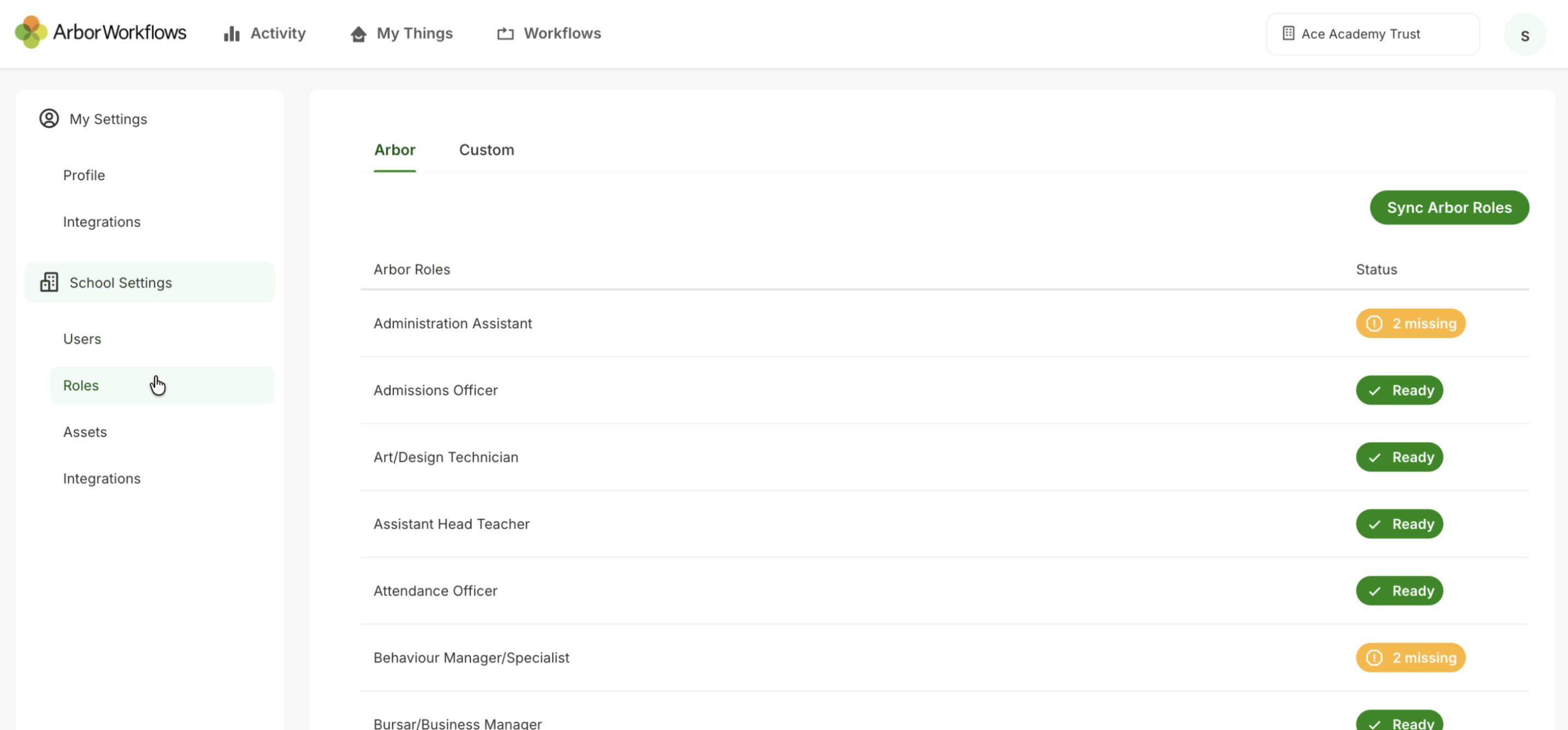This screenshot has width=1568, height=730.
Task: Switch to the Arbor tab
Action: pos(394,150)
